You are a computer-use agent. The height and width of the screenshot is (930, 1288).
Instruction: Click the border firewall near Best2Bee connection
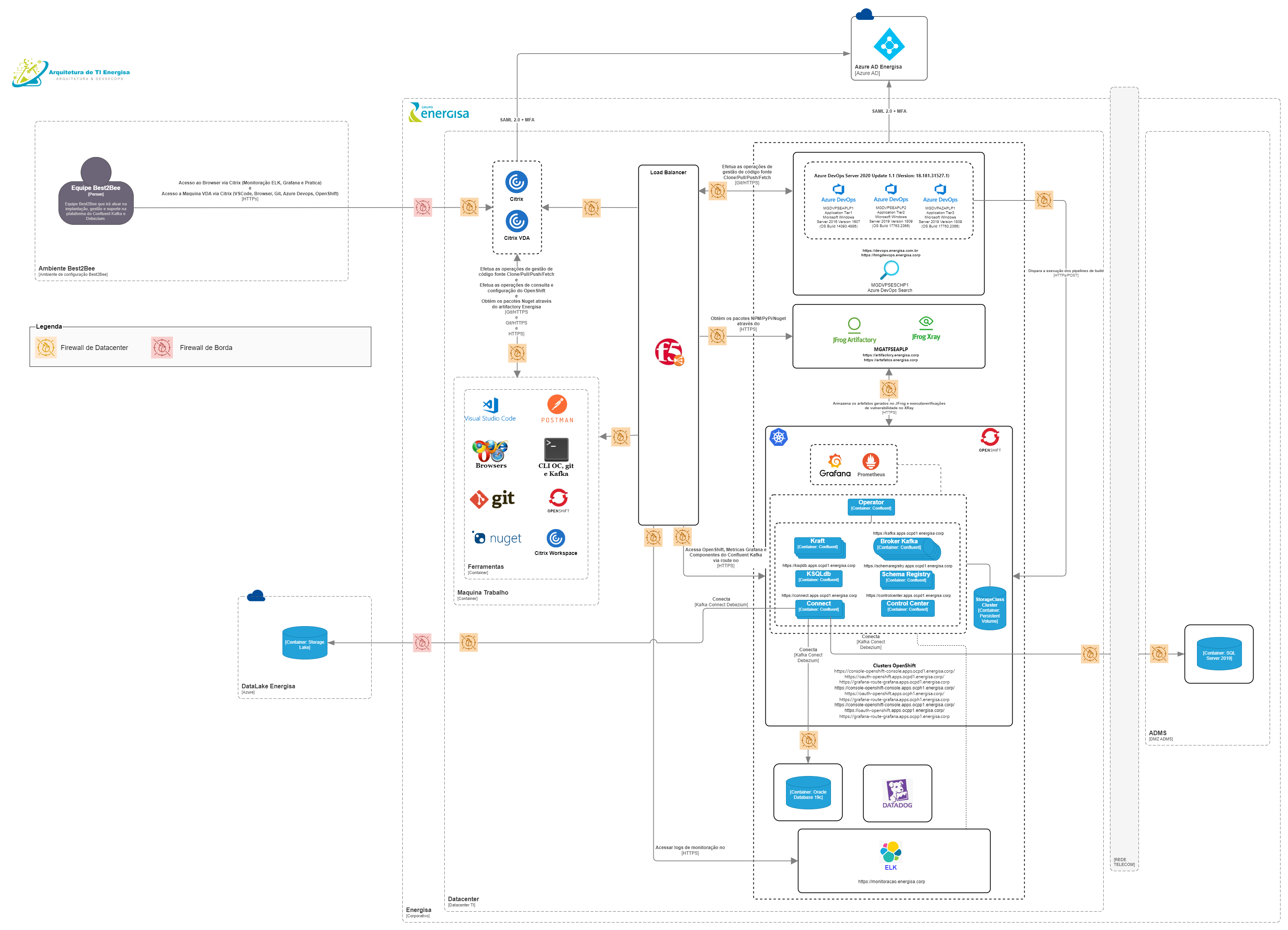(423, 207)
